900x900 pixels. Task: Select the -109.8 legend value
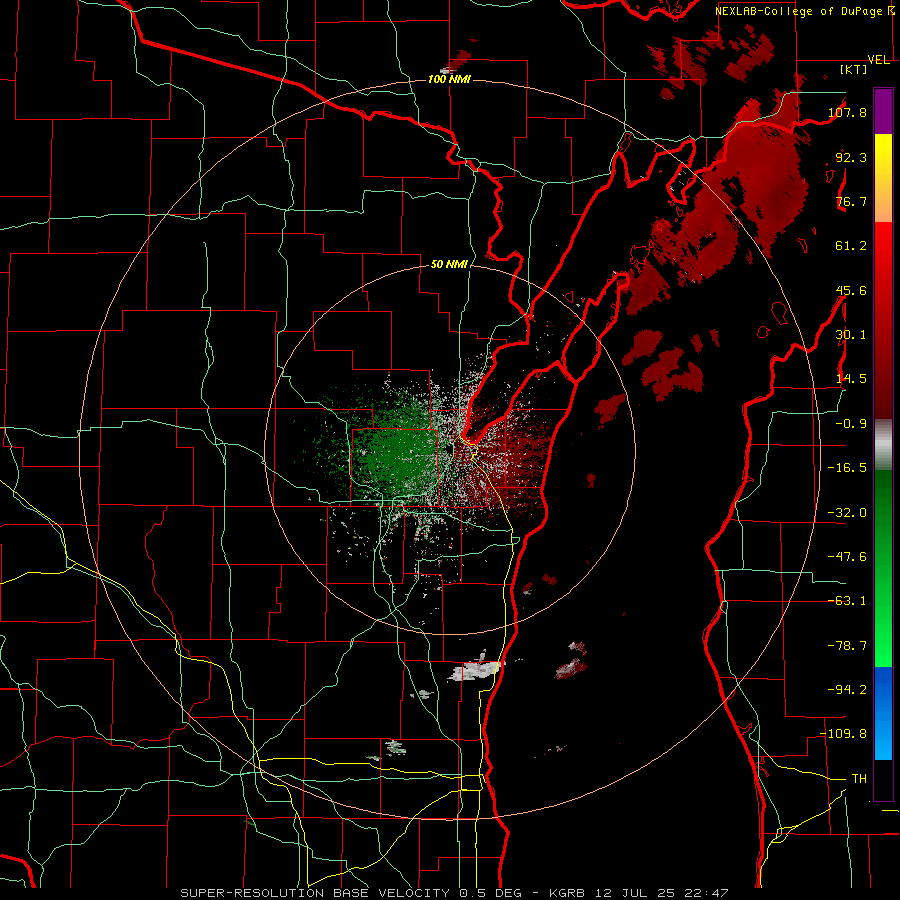[x=844, y=734]
